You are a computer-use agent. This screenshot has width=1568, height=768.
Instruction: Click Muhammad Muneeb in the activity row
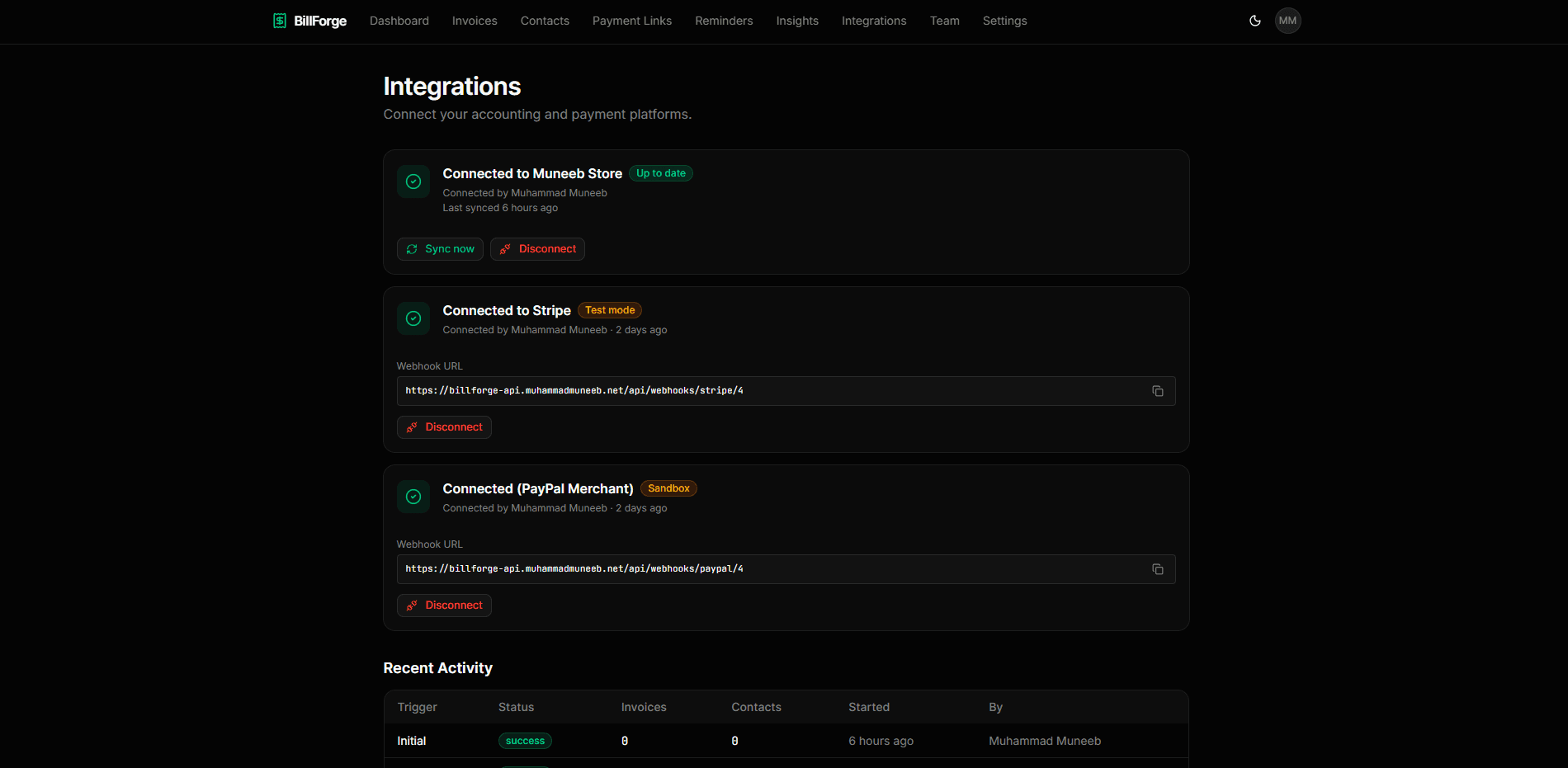coord(1045,741)
